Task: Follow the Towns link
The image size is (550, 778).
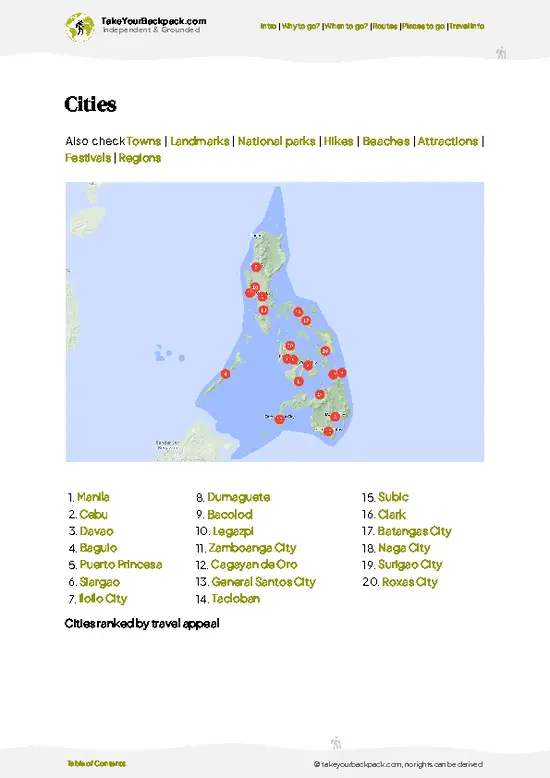Action: click(x=144, y=141)
